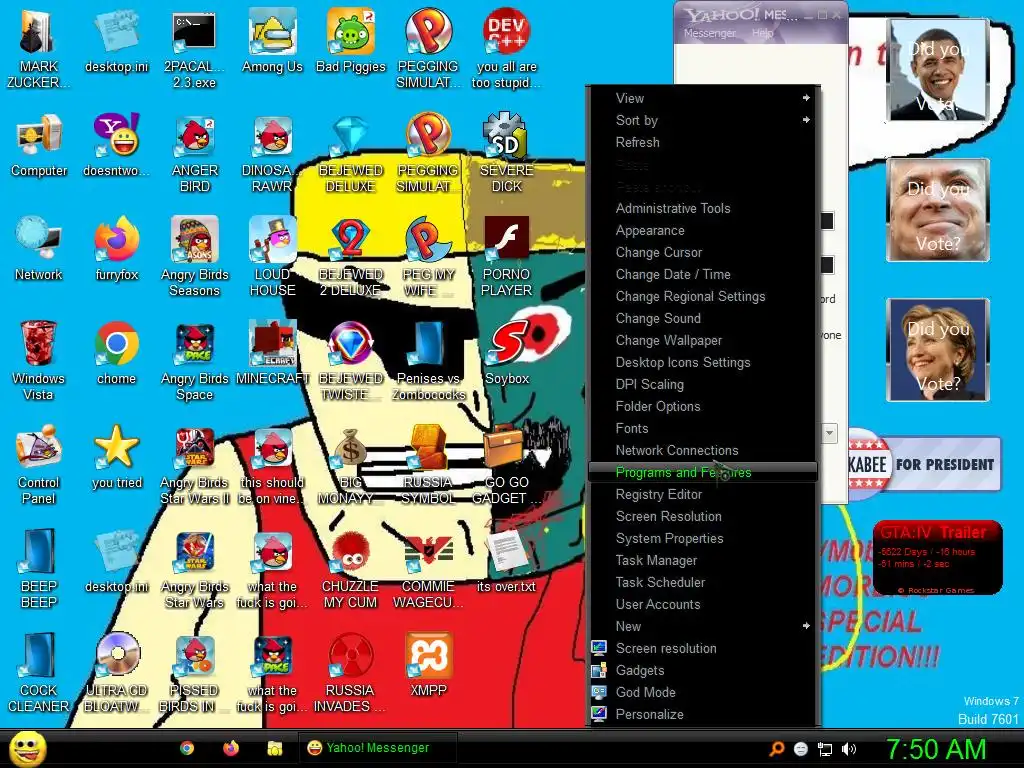Expand the New submenu

[x=703, y=626]
